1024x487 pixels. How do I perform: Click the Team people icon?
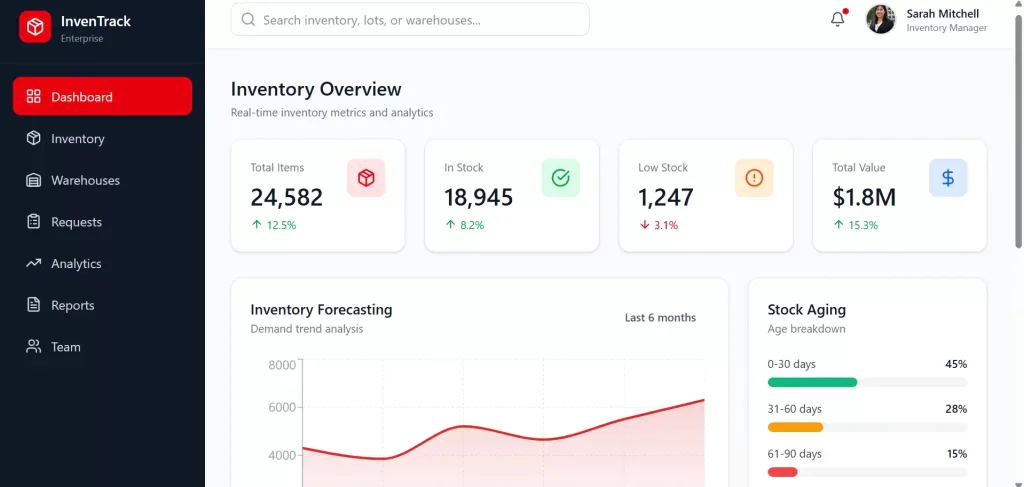(33, 347)
